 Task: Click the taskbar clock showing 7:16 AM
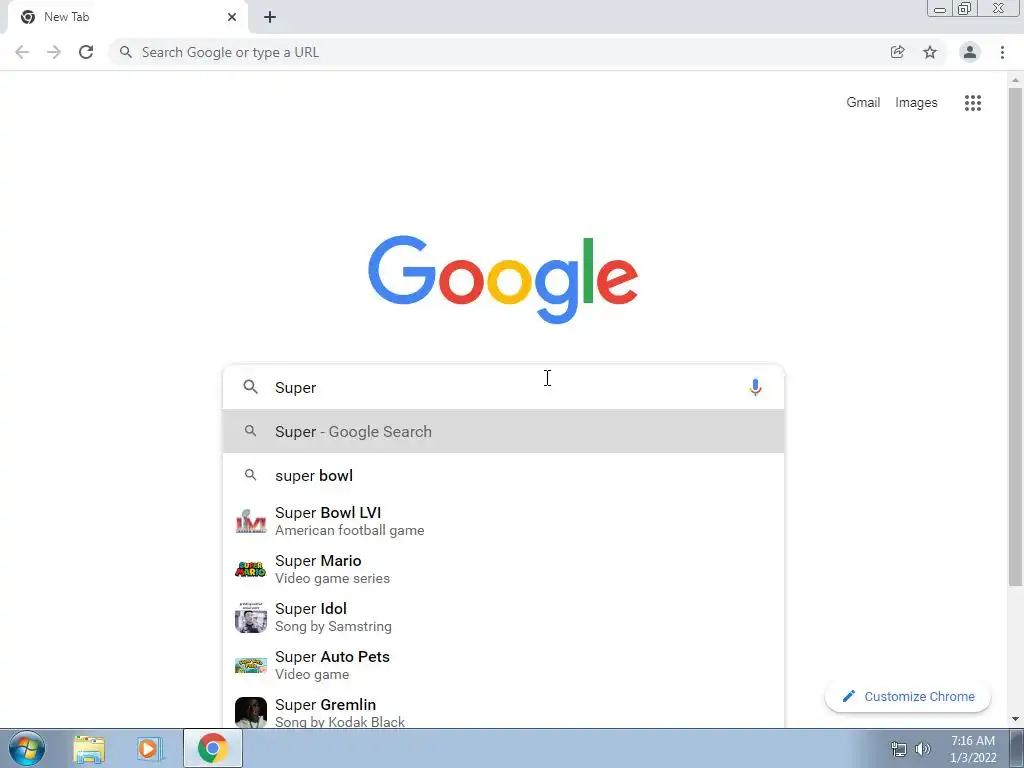[x=973, y=749]
